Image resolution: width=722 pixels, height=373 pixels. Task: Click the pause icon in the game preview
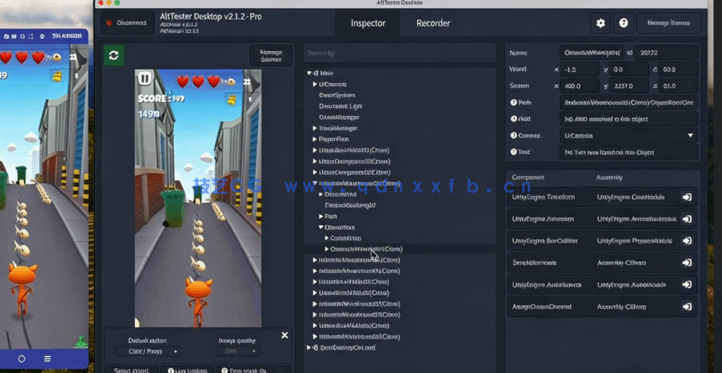144,78
